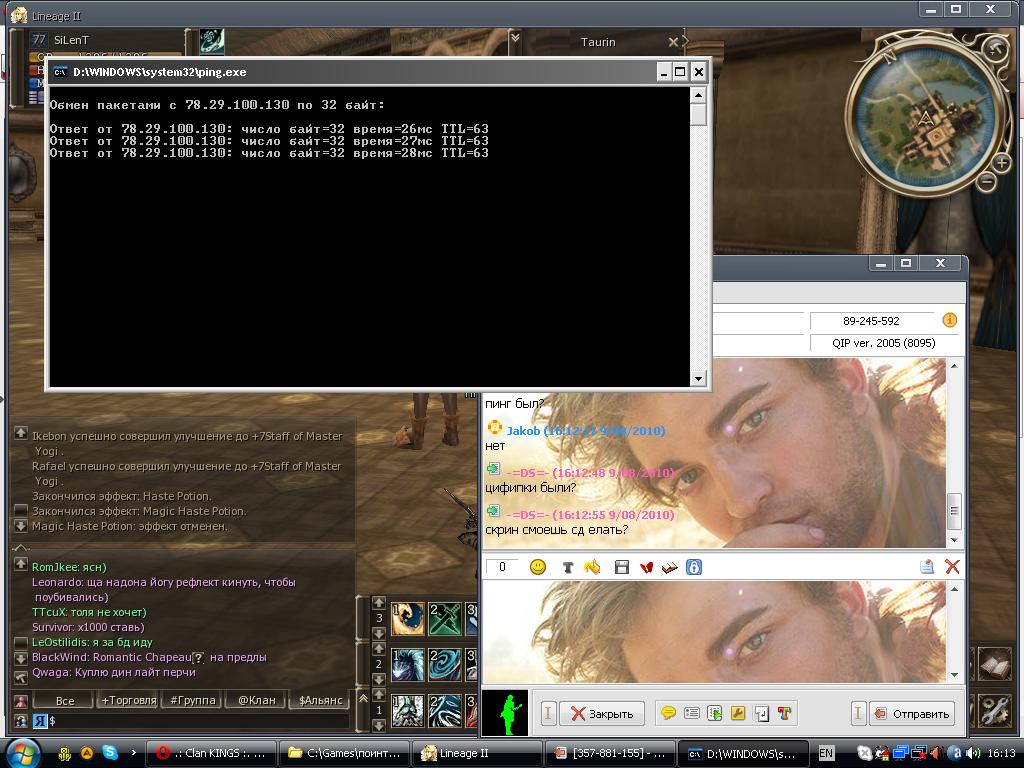Image resolution: width=1024 pixels, height=768 pixels.
Task: Expand the chat window resize handle
Action: [x=20, y=548]
